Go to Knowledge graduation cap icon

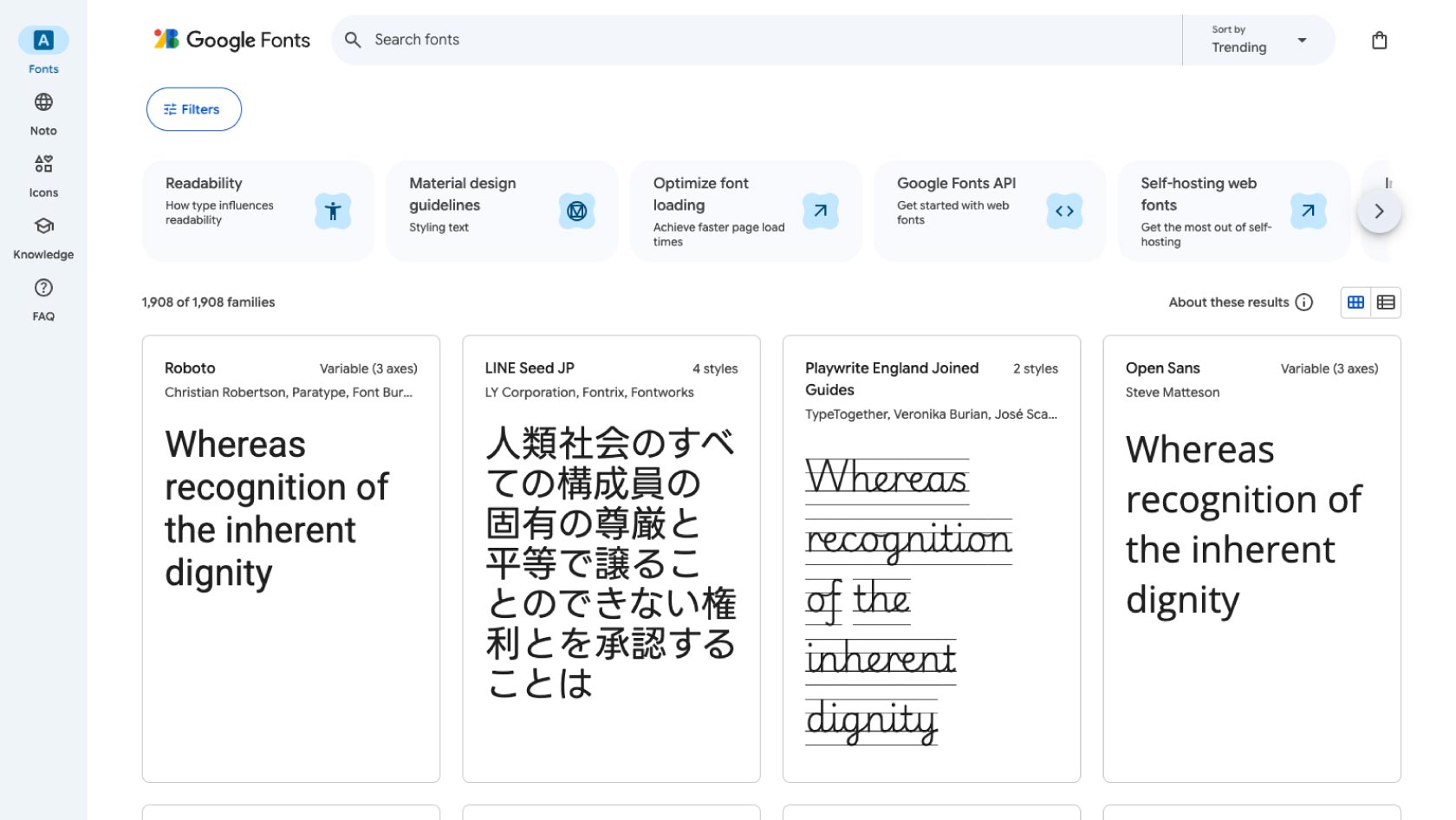(x=43, y=226)
